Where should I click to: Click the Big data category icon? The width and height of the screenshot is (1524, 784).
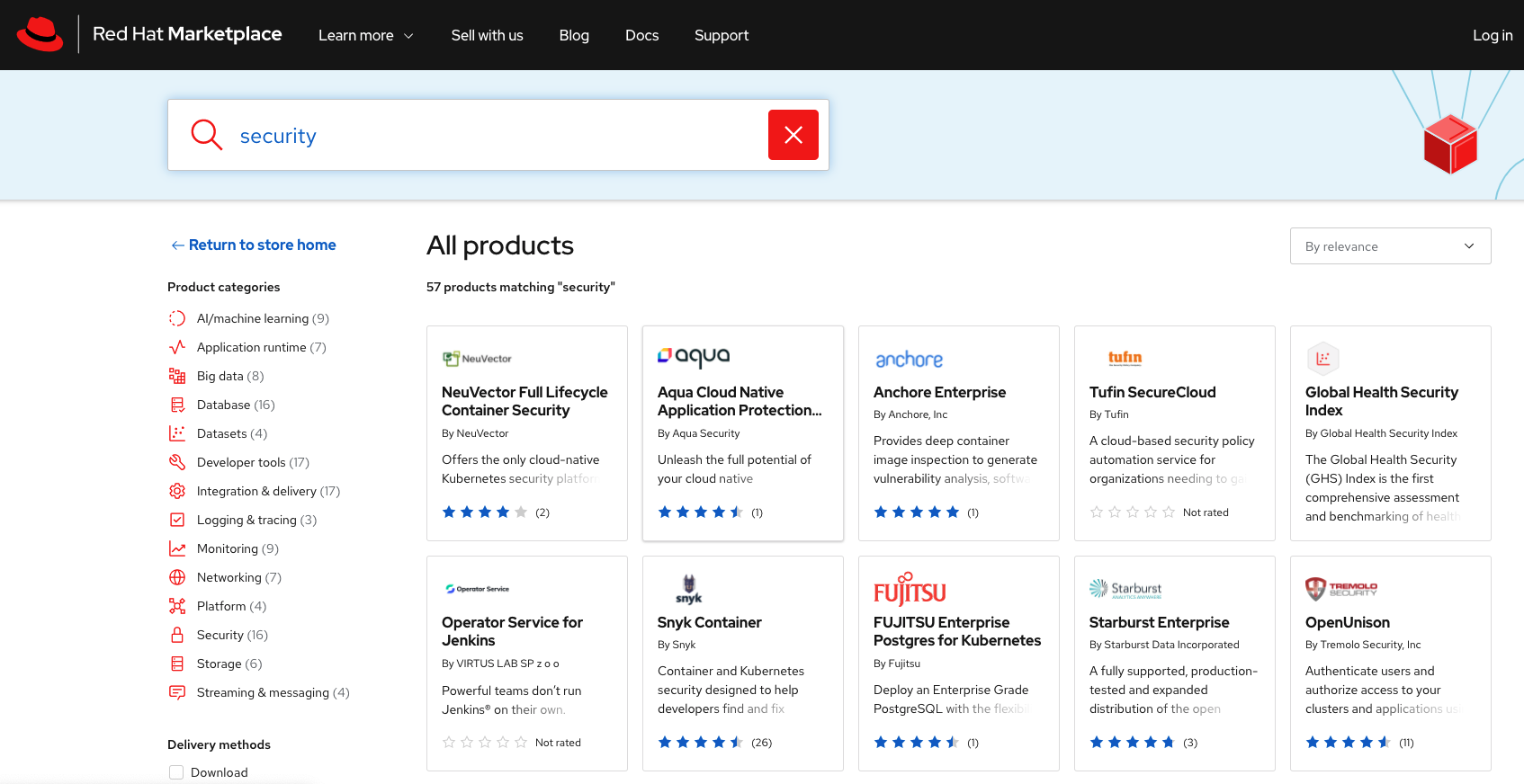click(177, 376)
